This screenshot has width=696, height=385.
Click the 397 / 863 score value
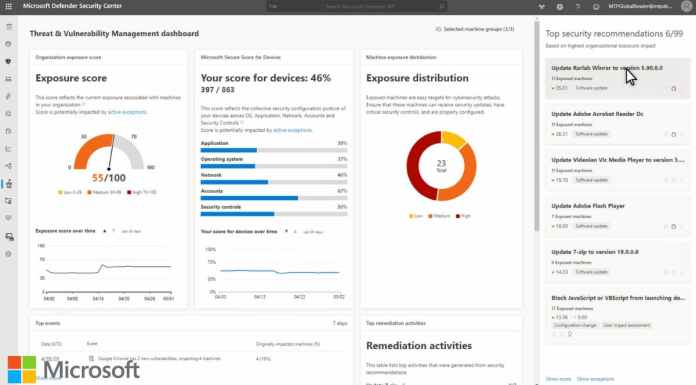click(x=218, y=90)
